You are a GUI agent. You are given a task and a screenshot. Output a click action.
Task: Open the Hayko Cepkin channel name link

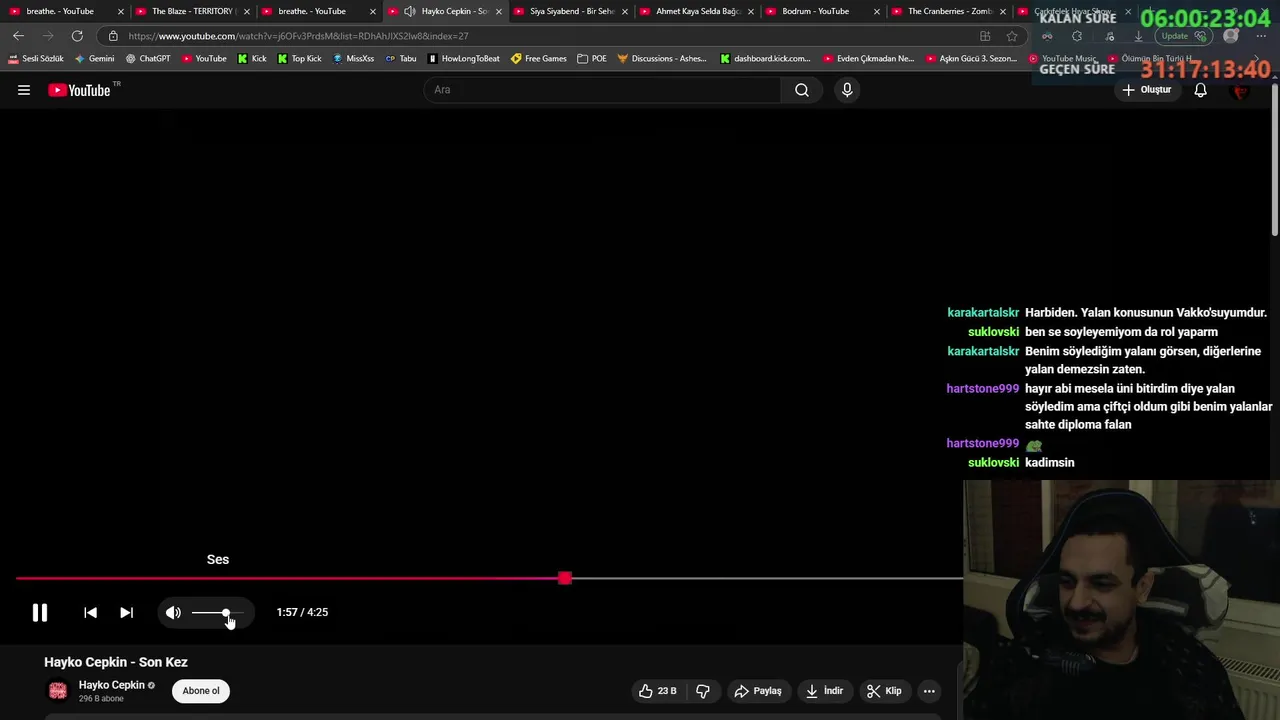point(112,685)
